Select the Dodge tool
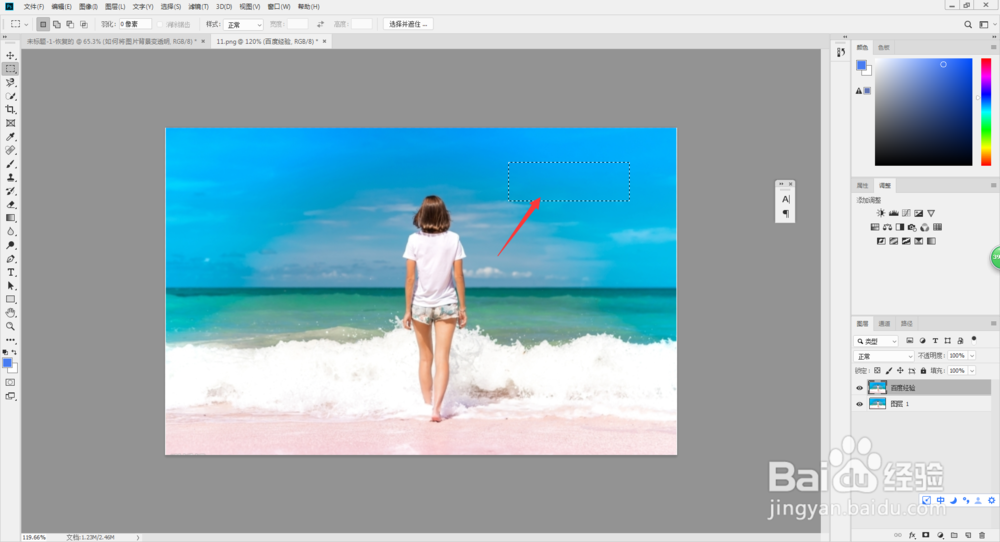This screenshot has height=542, width=1000. click(x=10, y=245)
